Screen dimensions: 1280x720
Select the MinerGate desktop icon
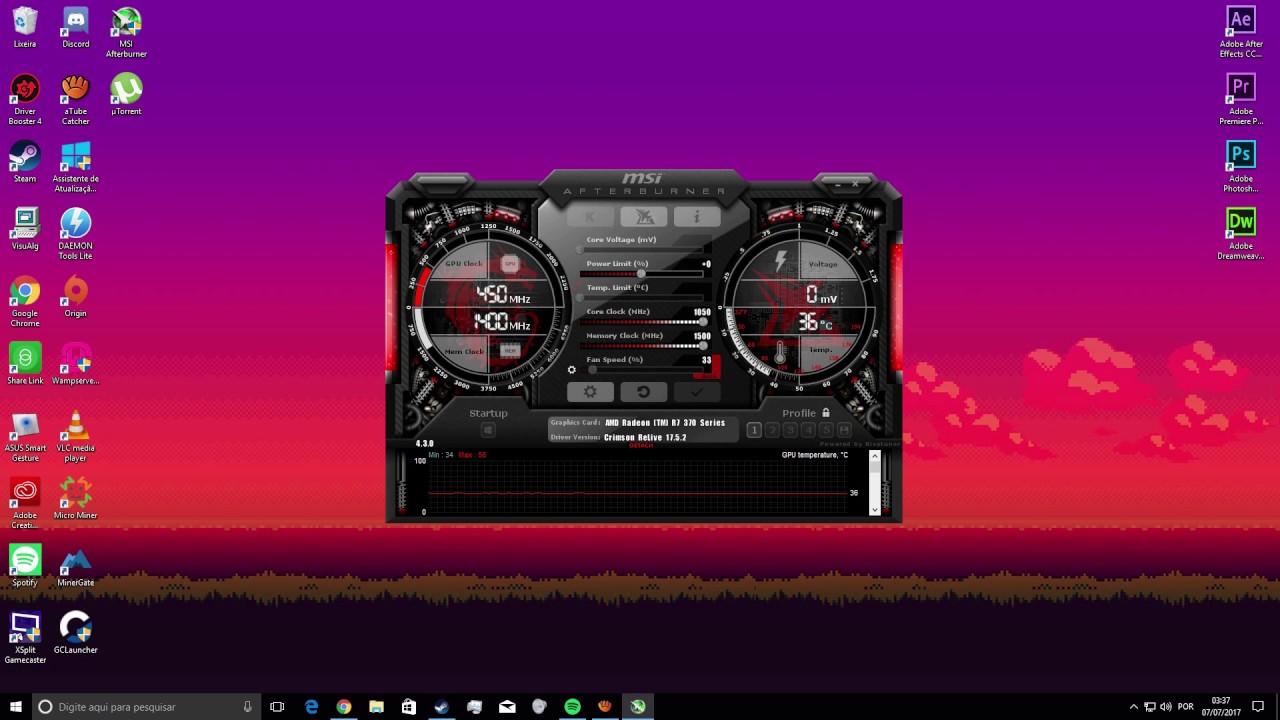pos(76,566)
